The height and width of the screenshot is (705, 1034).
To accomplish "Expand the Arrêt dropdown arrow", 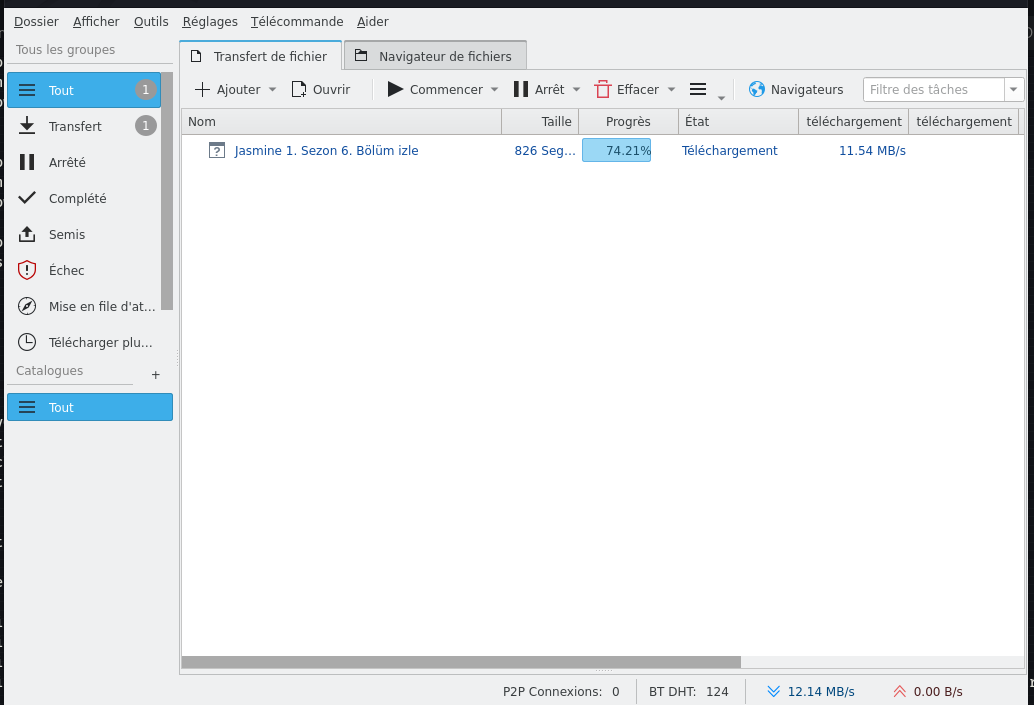I will point(576,90).
